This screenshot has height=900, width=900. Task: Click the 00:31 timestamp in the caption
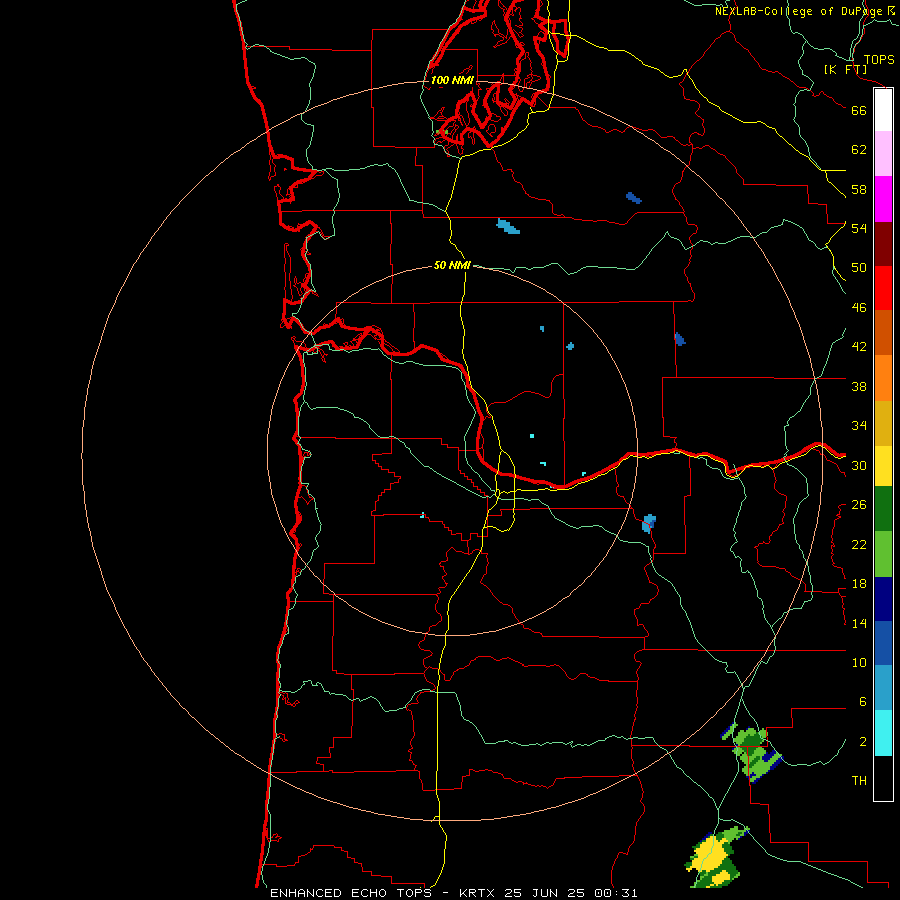pos(616,893)
